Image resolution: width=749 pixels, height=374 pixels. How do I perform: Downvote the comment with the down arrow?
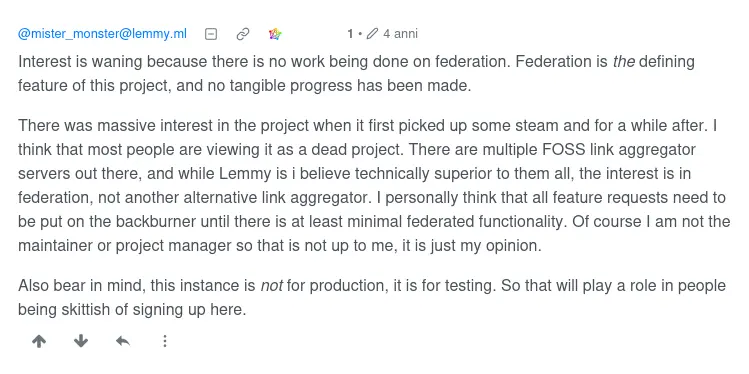point(81,341)
